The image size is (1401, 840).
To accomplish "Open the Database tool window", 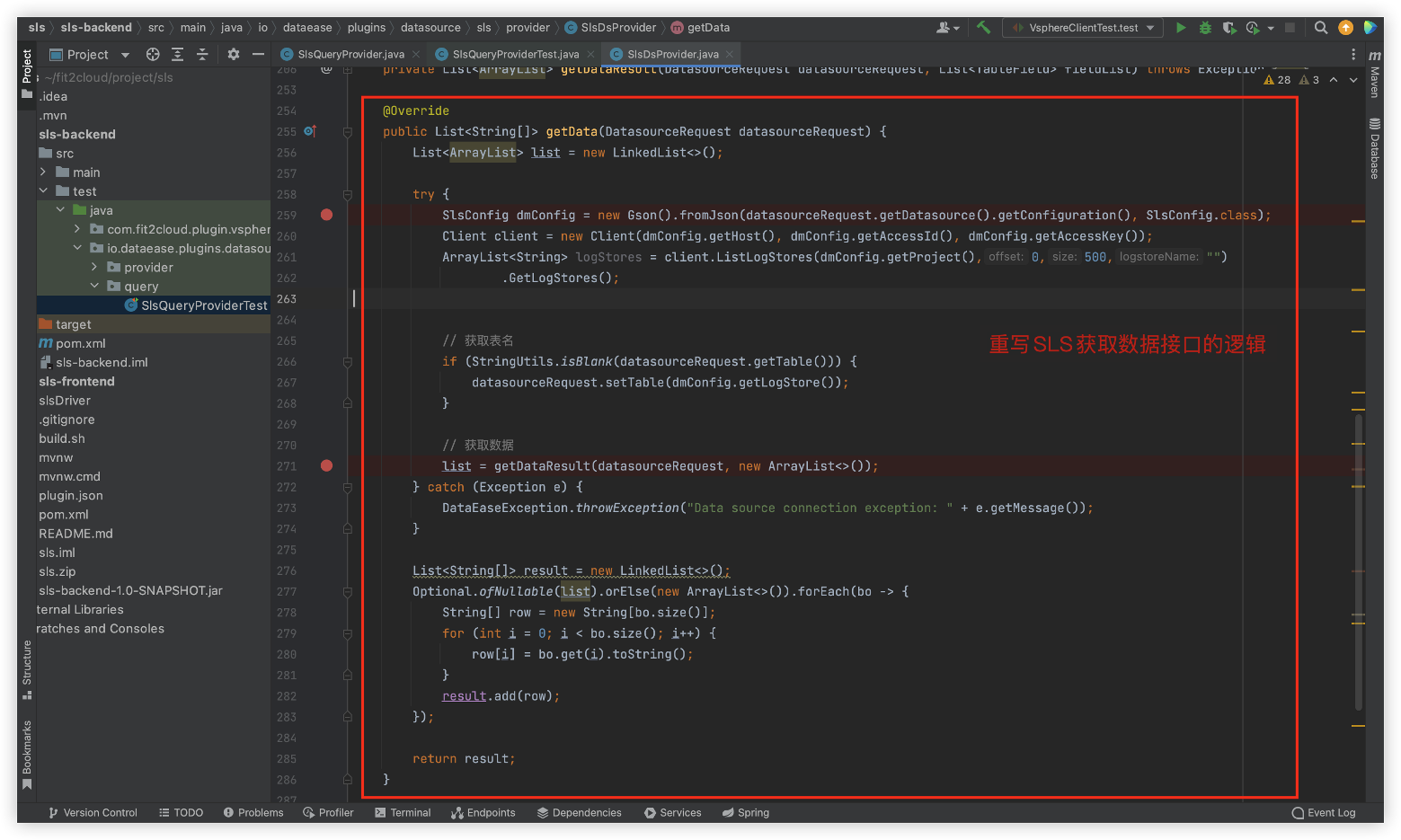I will (x=1374, y=149).
